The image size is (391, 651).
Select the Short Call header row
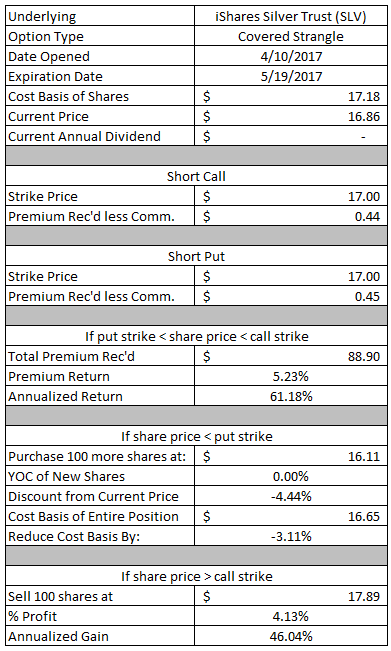click(x=196, y=176)
